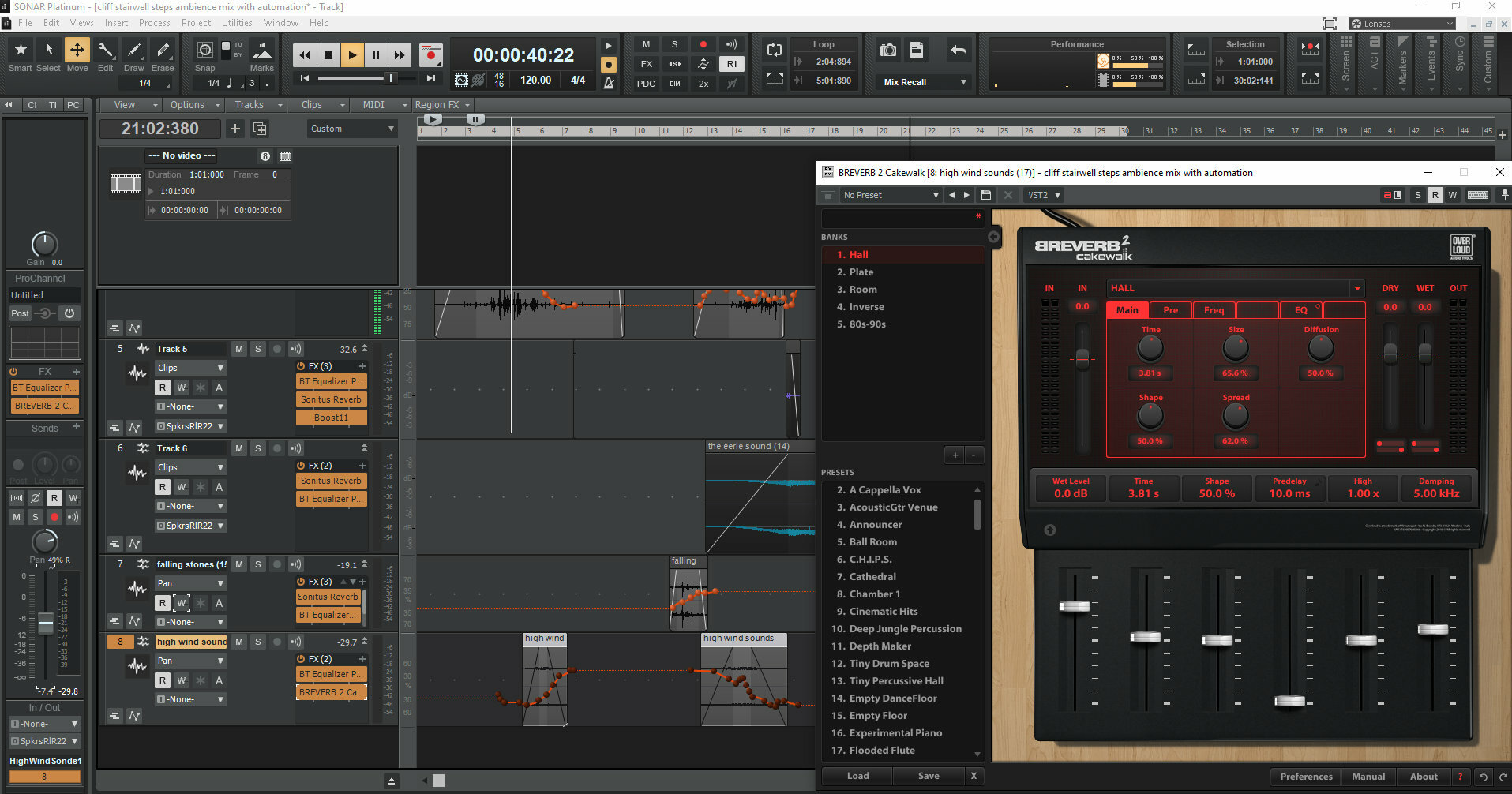Toggle the metronome icon
Screen dimensions: 1512x794
tap(609, 83)
